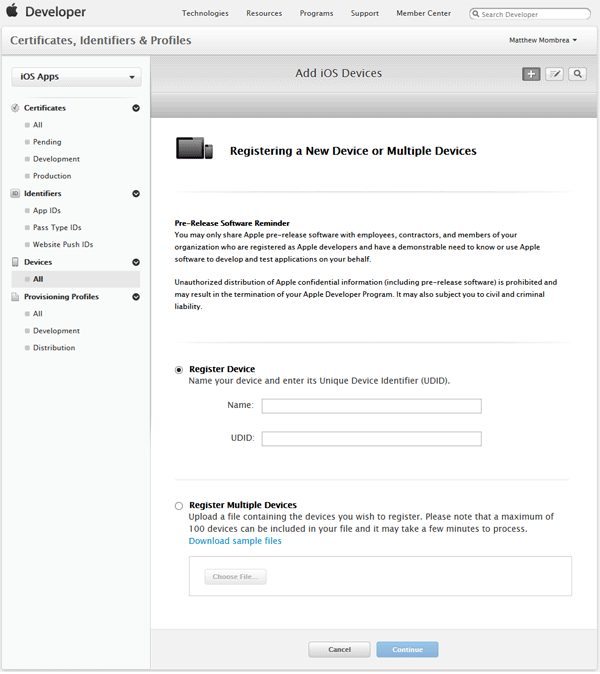Collapse the Devices section arrow
Viewport: 600px width, 674px height.
click(x=136, y=262)
